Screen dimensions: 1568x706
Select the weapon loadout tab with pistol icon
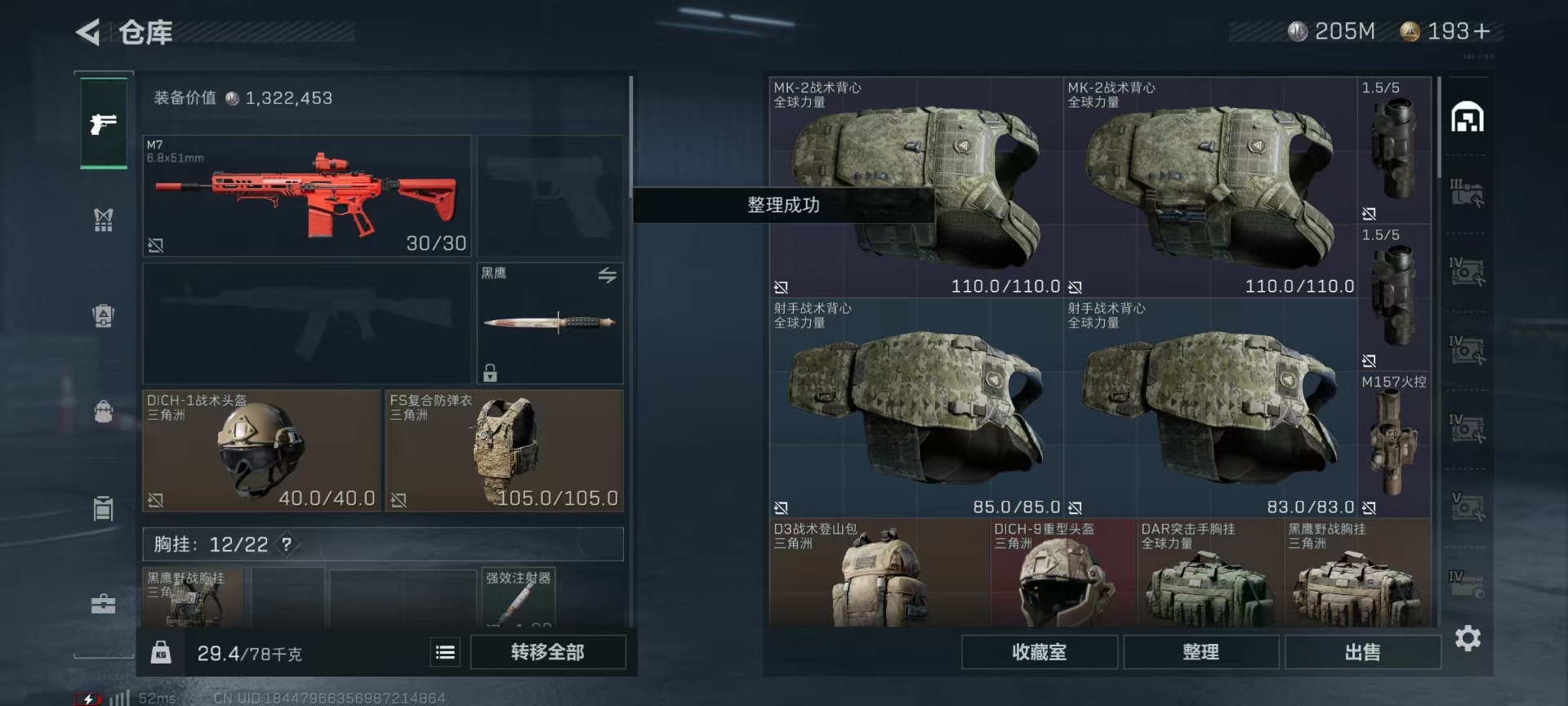pos(104,123)
